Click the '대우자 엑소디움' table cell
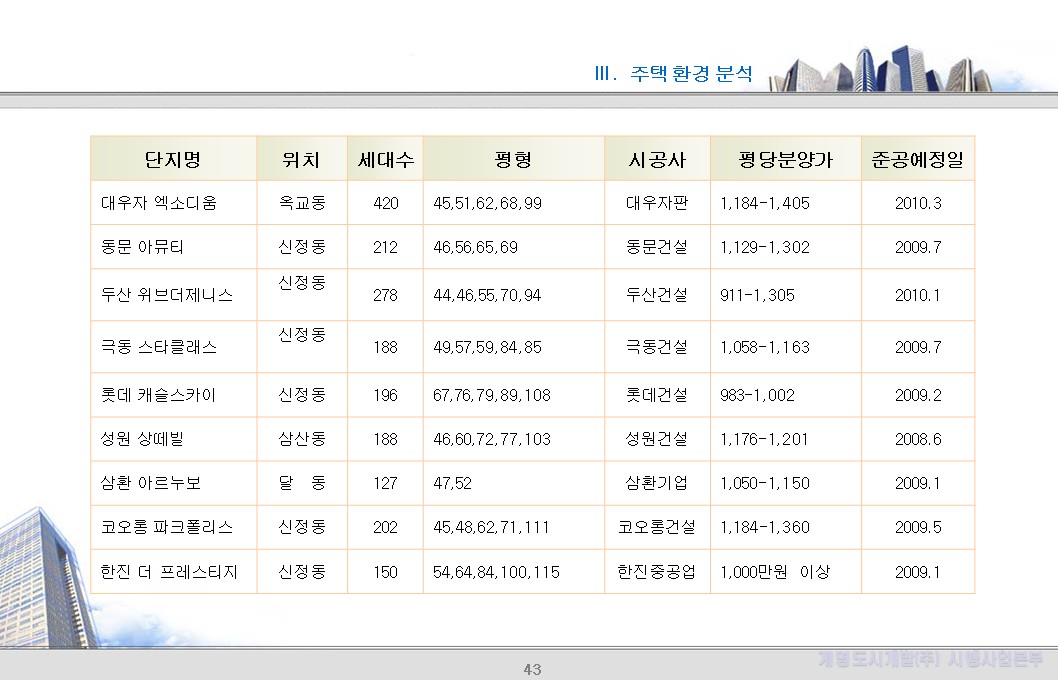The image size is (1058, 680). click(162, 203)
